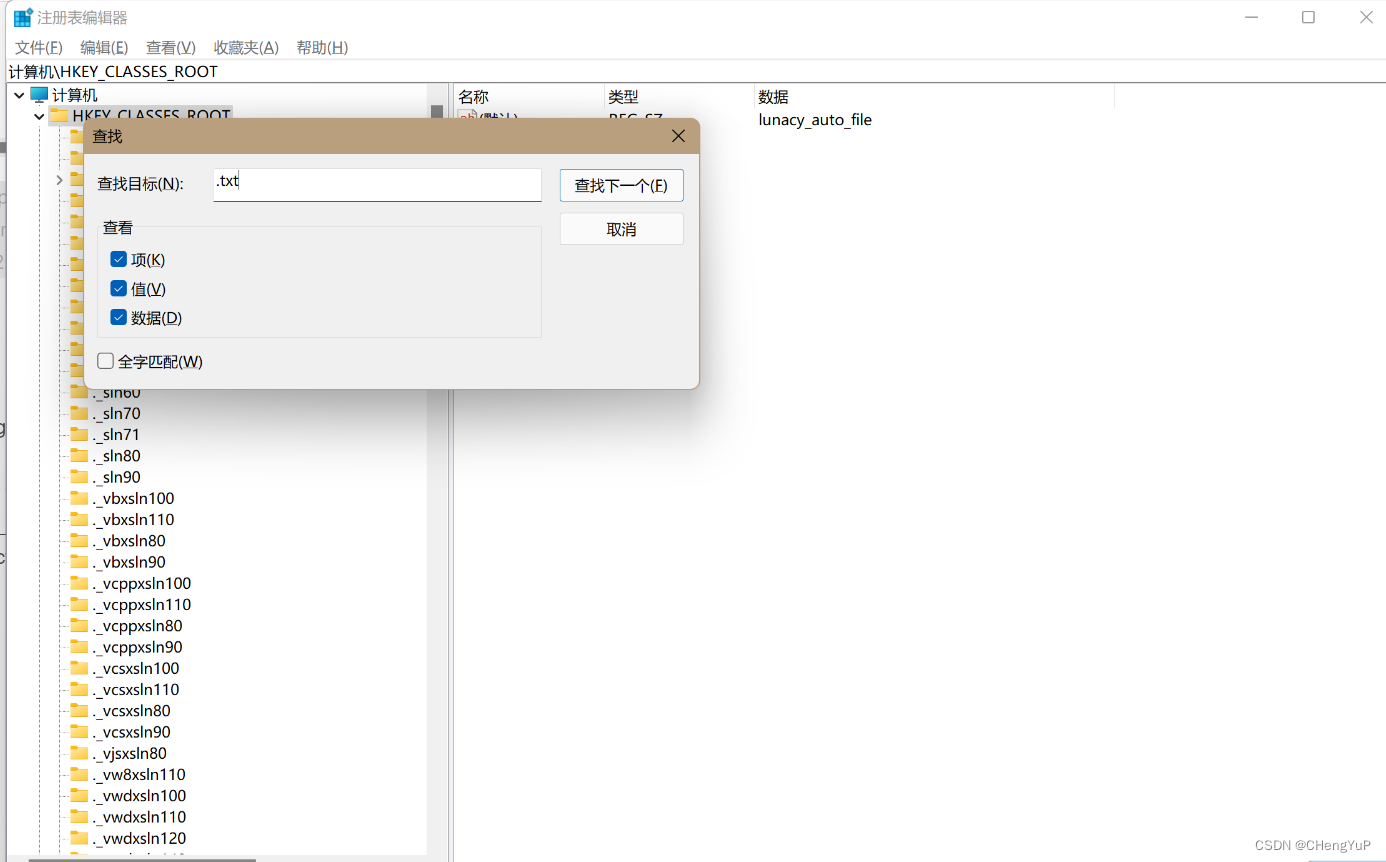The width and height of the screenshot is (1386, 862).
Task: Click folder icon next to ._vcppxsln100
Action: point(79,583)
